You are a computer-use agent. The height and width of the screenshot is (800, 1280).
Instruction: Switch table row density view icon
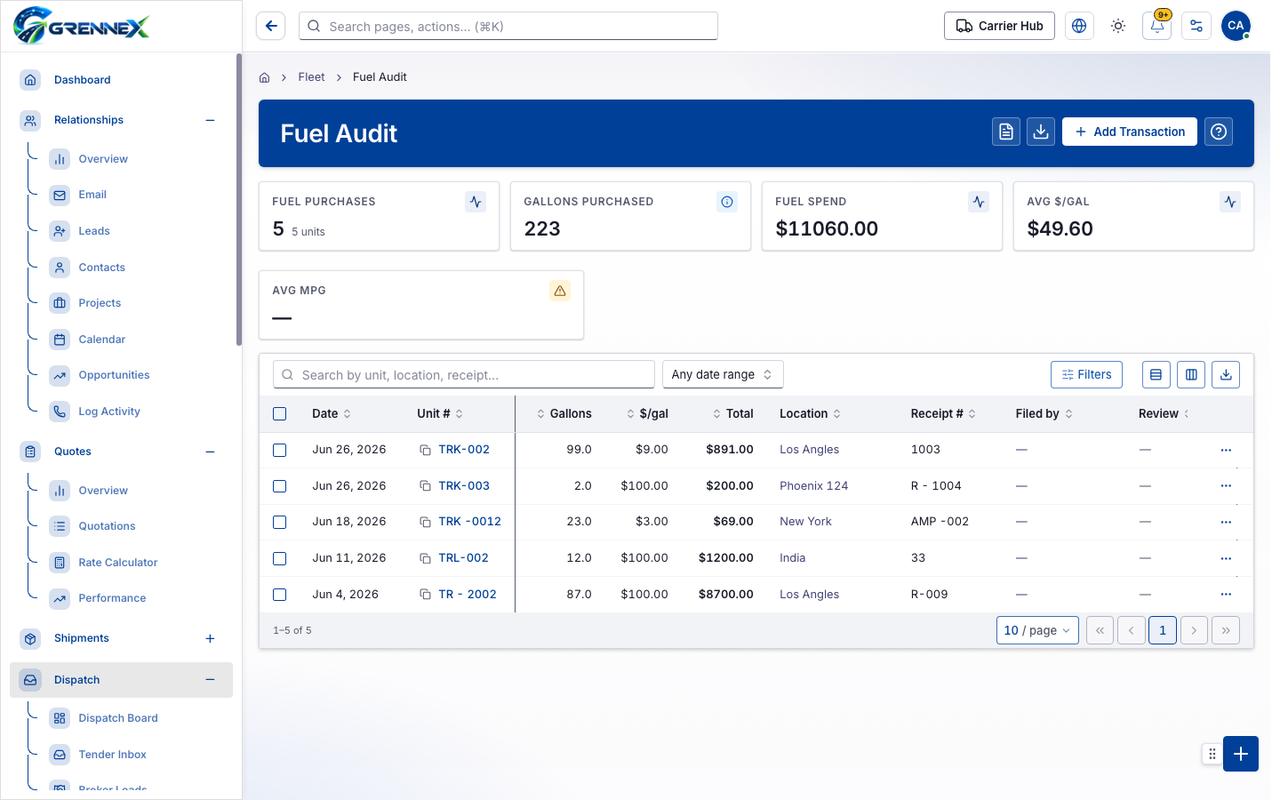click(x=1156, y=375)
